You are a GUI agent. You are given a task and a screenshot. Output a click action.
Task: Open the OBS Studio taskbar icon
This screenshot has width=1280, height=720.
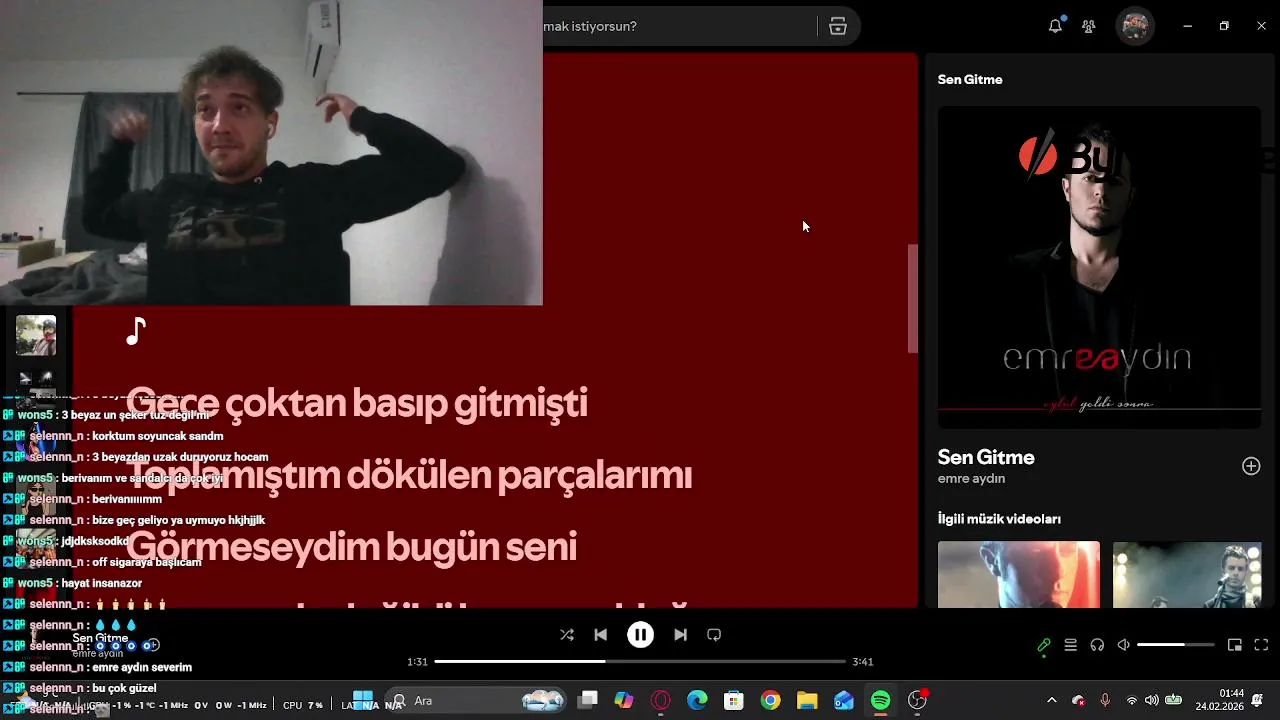pos(917,701)
